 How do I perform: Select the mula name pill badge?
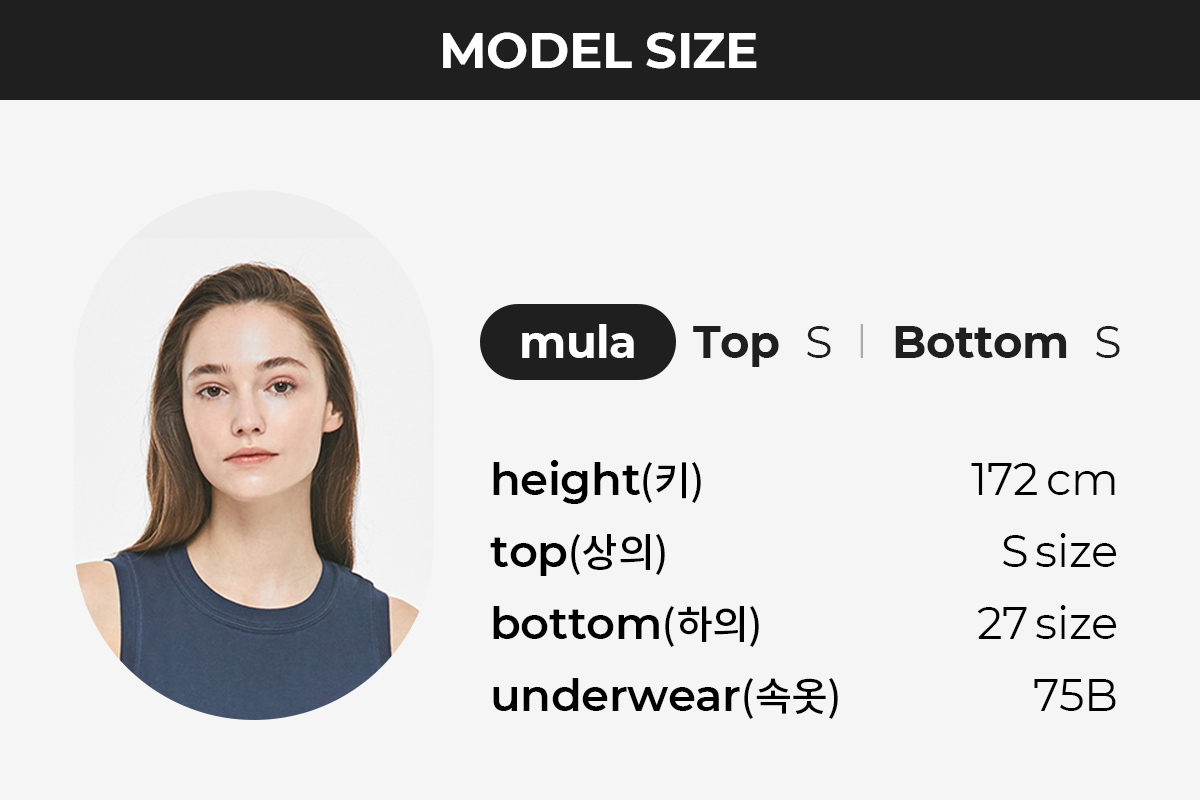pyautogui.click(x=578, y=342)
